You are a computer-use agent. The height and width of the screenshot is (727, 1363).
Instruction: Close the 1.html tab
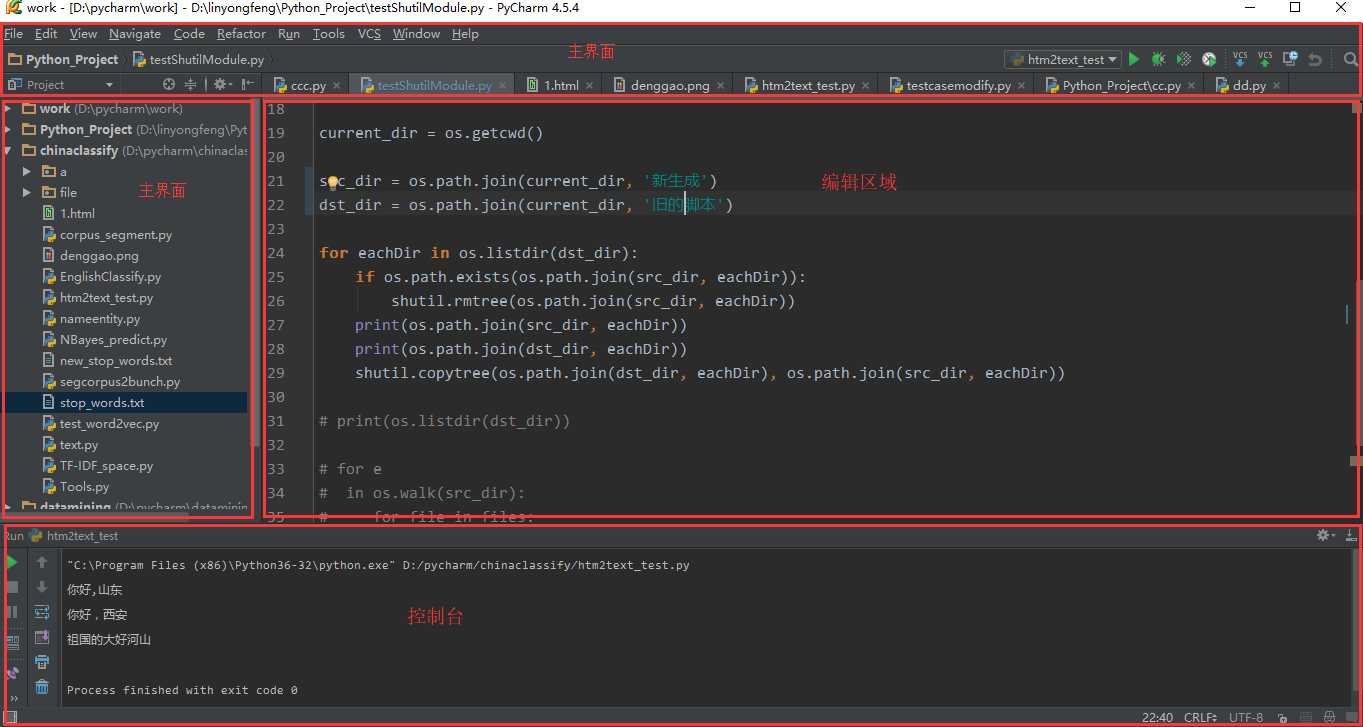pyautogui.click(x=589, y=86)
